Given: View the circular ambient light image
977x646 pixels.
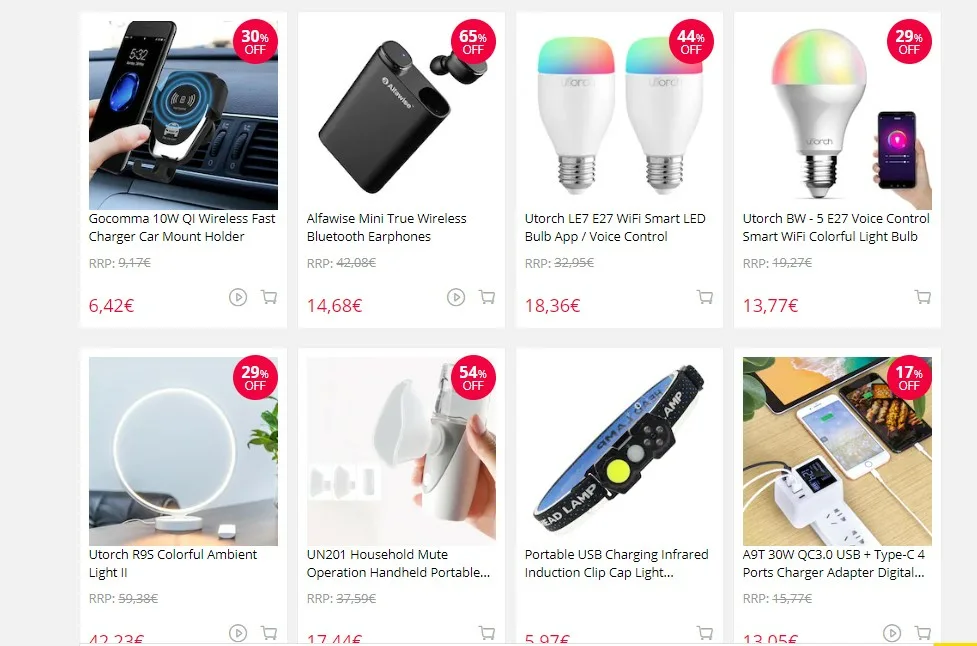Looking at the screenshot, I should [x=183, y=451].
